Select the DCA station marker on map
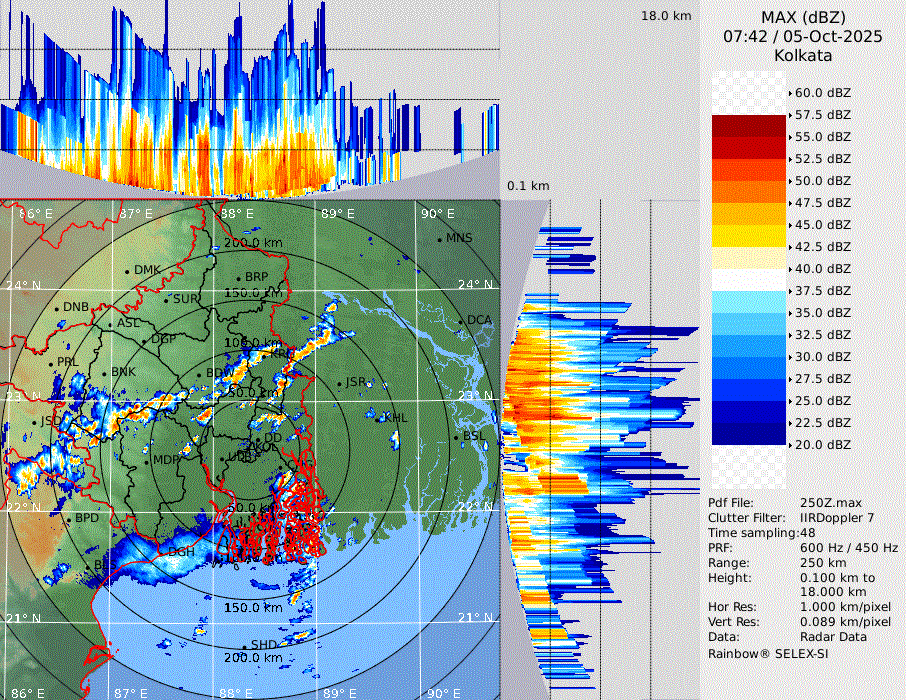Image resolution: width=906 pixels, height=700 pixels. click(x=461, y=321)
